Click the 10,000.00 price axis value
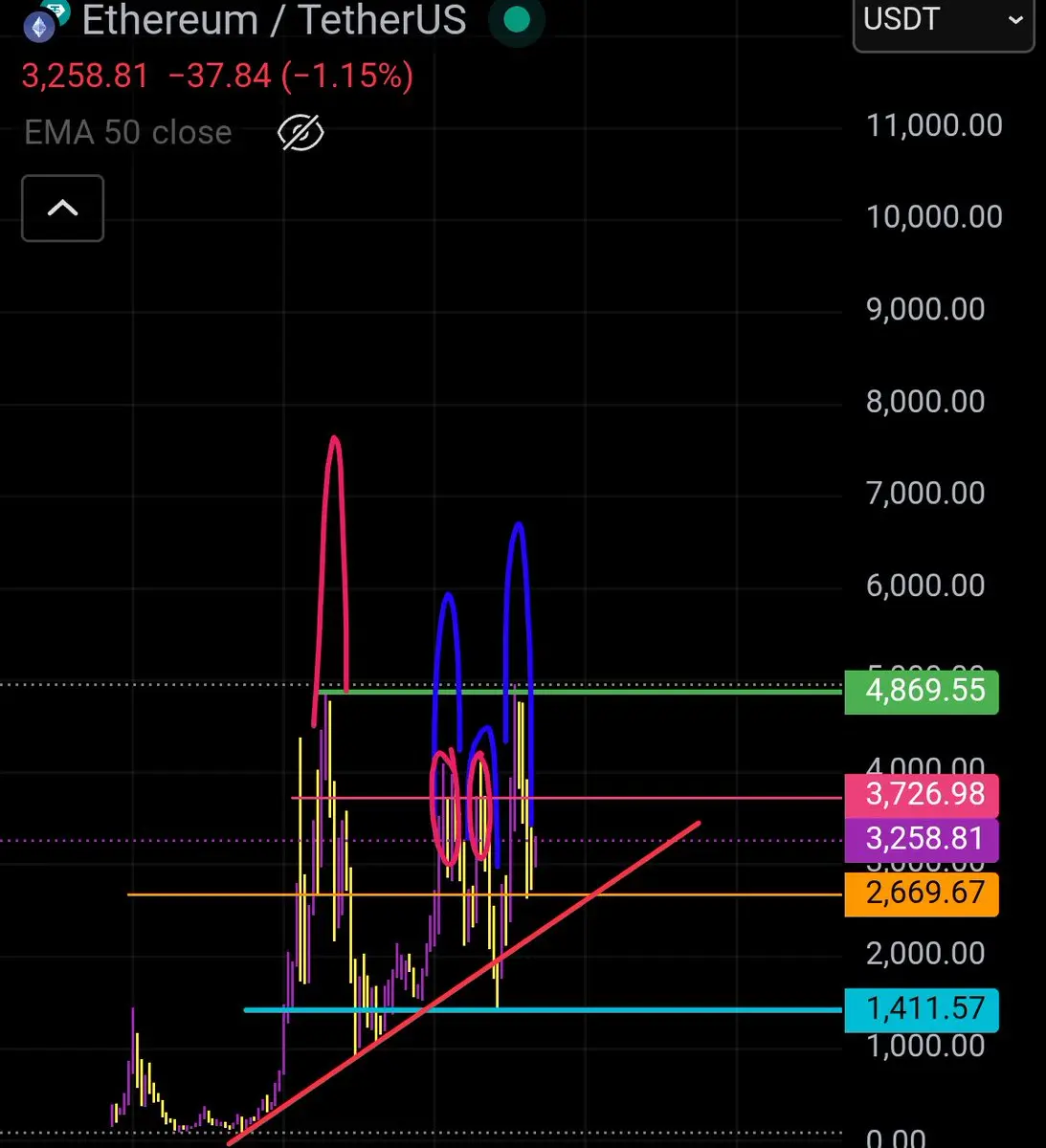Image resolution: width=1046 pixels, height=1148 pixels. point(934,217)
